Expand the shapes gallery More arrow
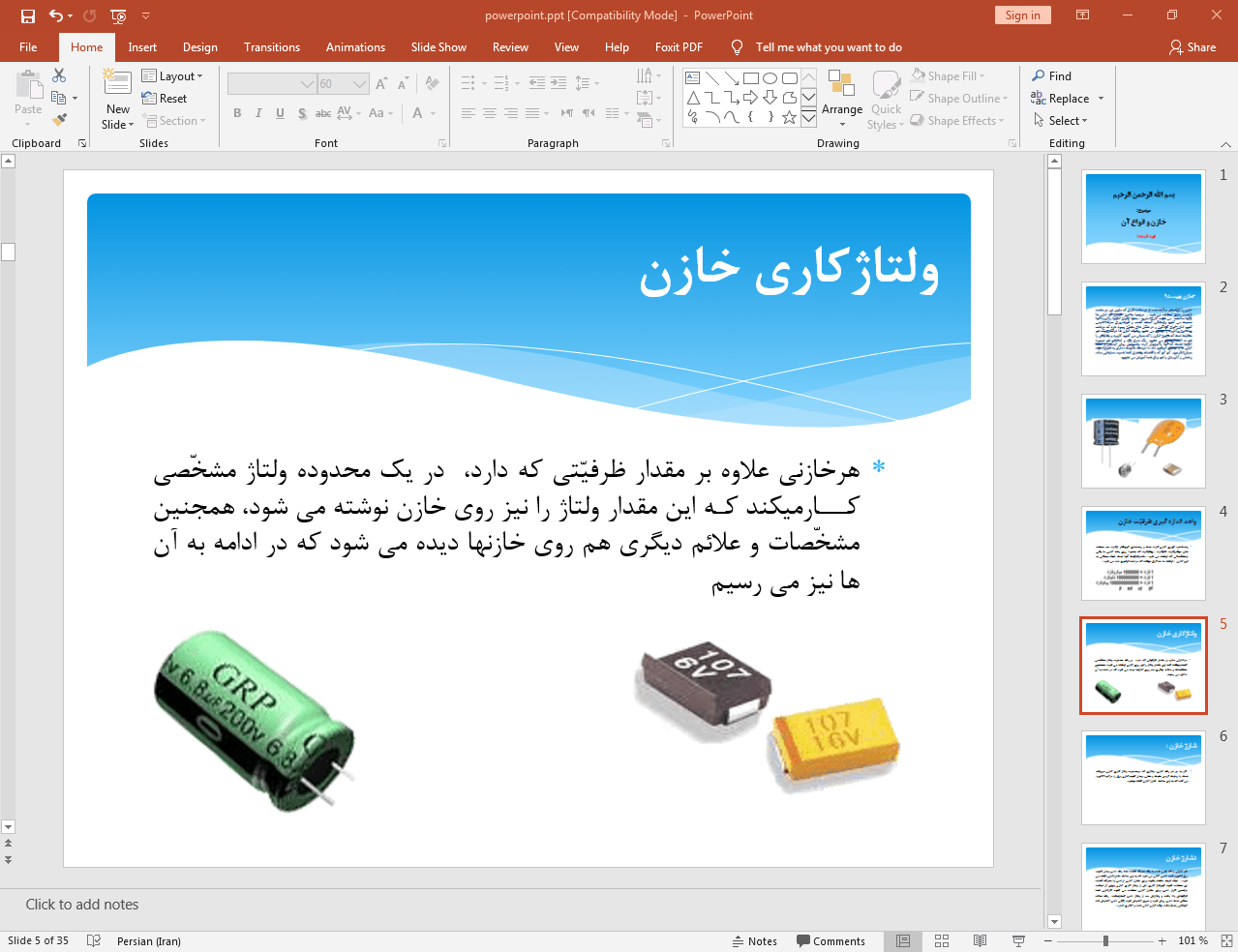This screenshot has width=1238, height=952. pyautogui.click(x=808, y=119)
